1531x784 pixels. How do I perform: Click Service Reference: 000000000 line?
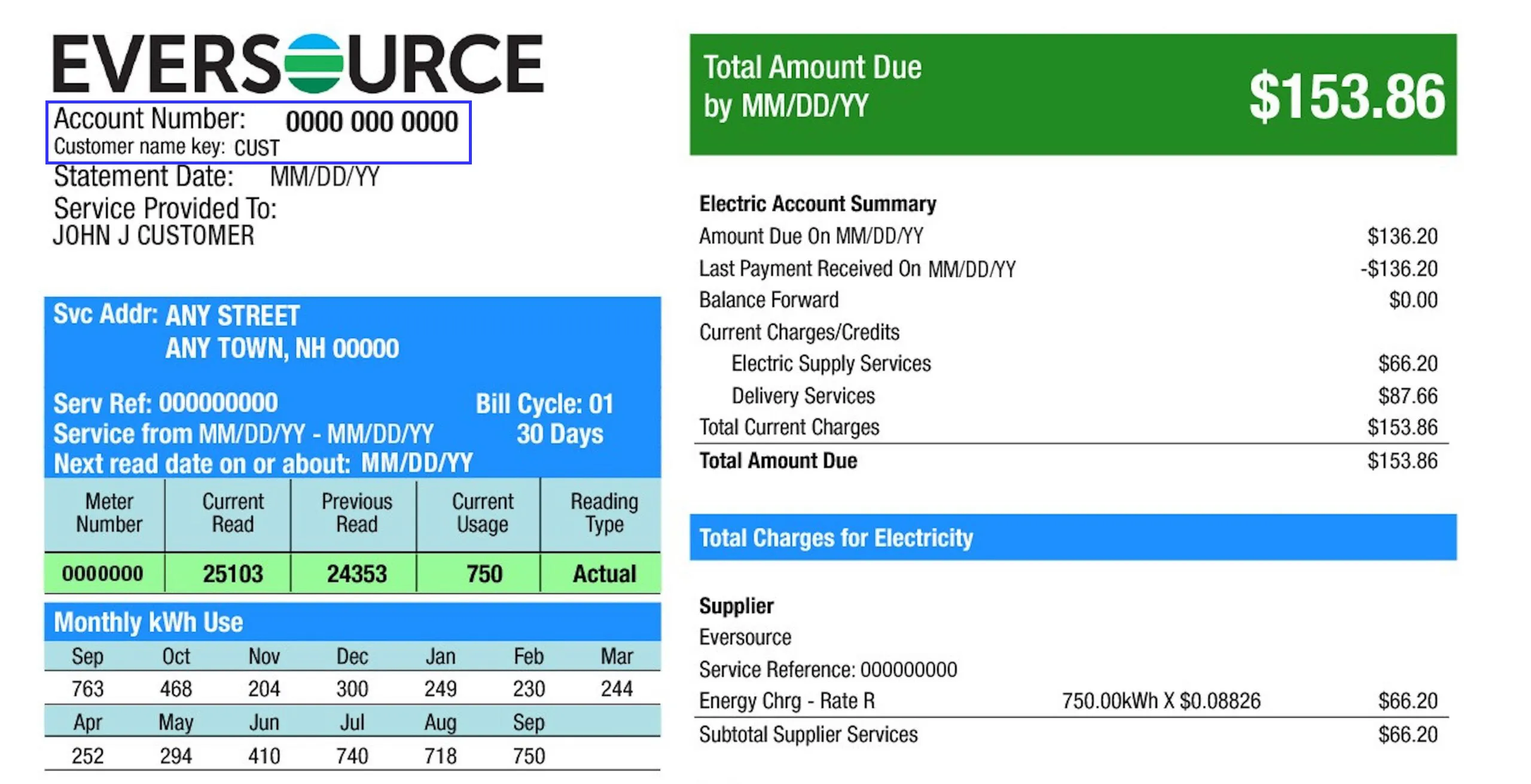(828, 670)
